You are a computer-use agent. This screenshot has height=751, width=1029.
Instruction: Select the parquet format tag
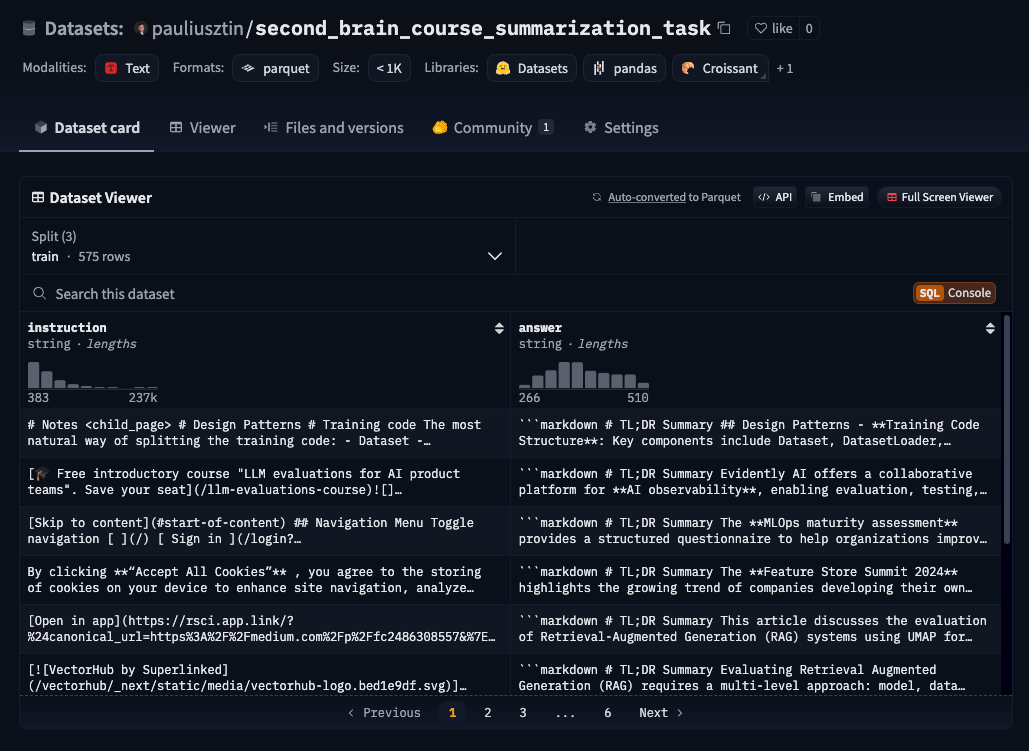[276, 68]
